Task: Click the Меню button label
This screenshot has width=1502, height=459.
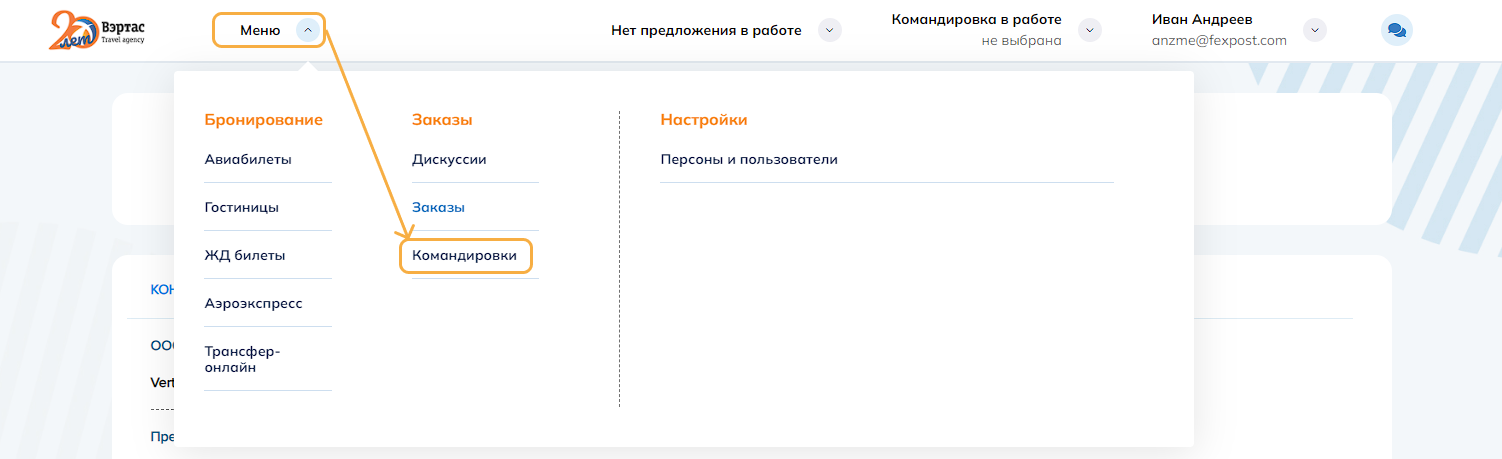Action: click(x=260, y=30)
